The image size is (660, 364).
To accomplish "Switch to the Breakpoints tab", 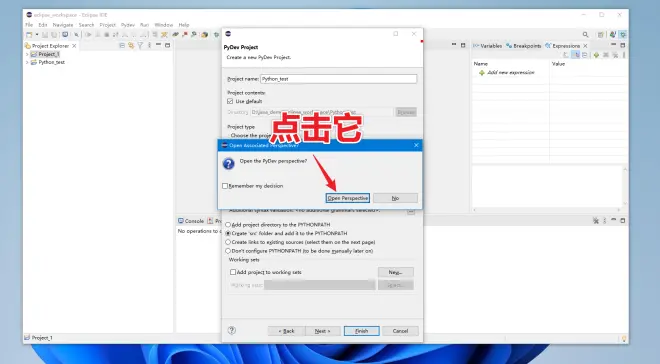I will point(524,46).
